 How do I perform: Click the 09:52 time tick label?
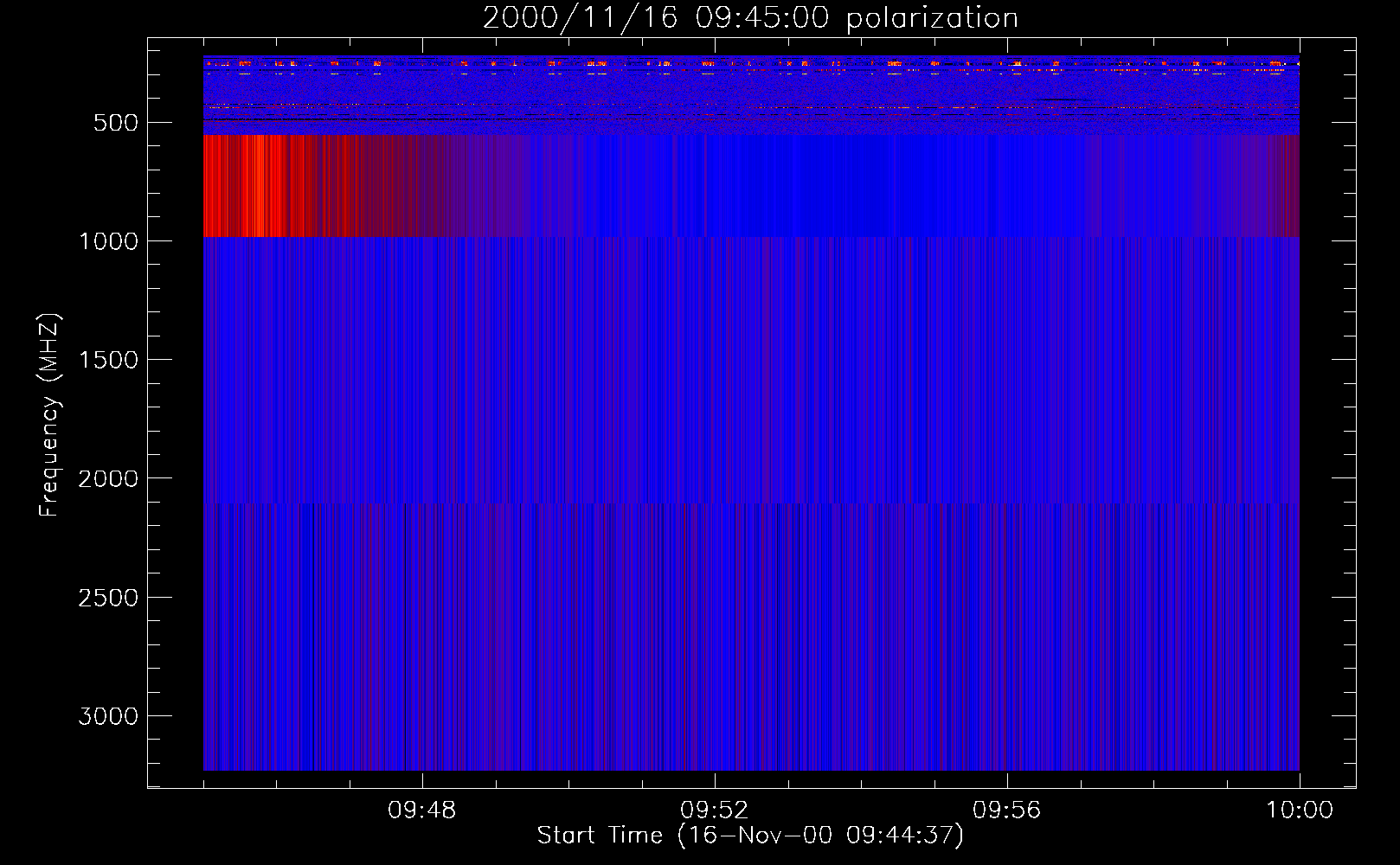[x=714, y=811]
